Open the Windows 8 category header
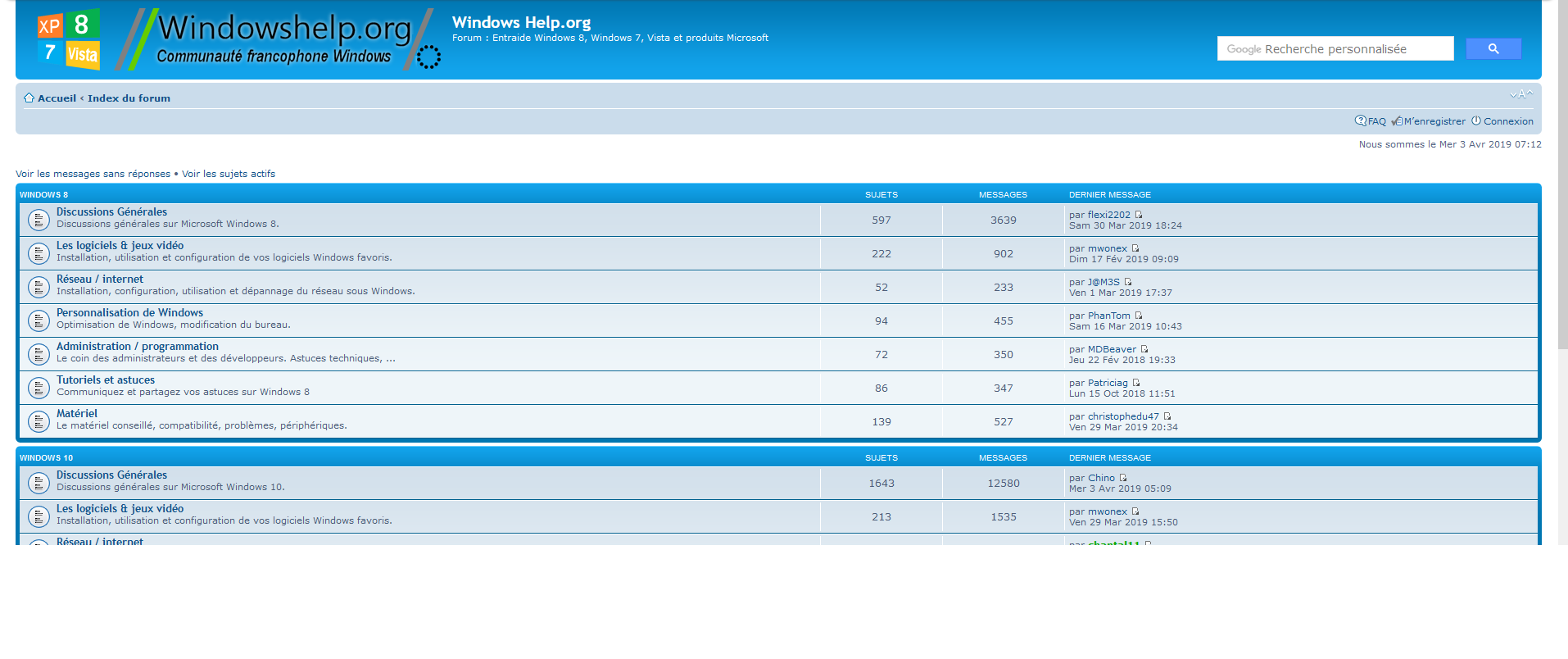 (x=44, y=195)
